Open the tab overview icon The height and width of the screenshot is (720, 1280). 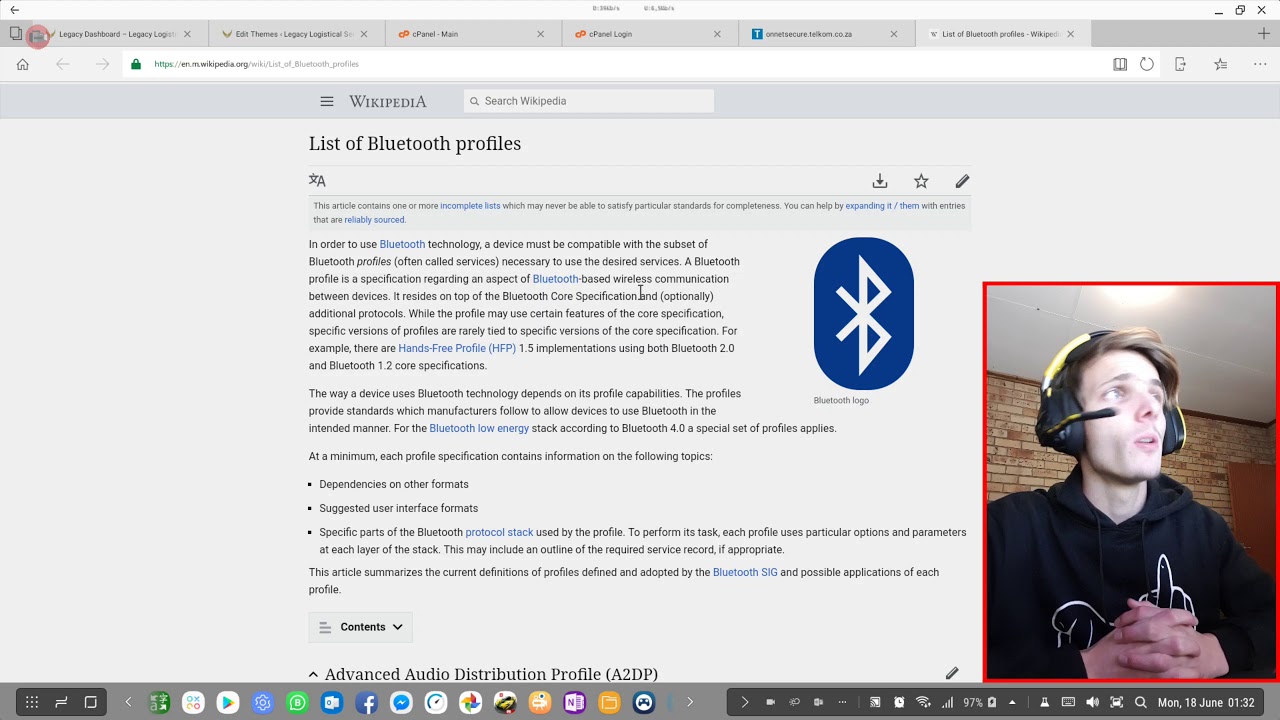pos(15,34)
